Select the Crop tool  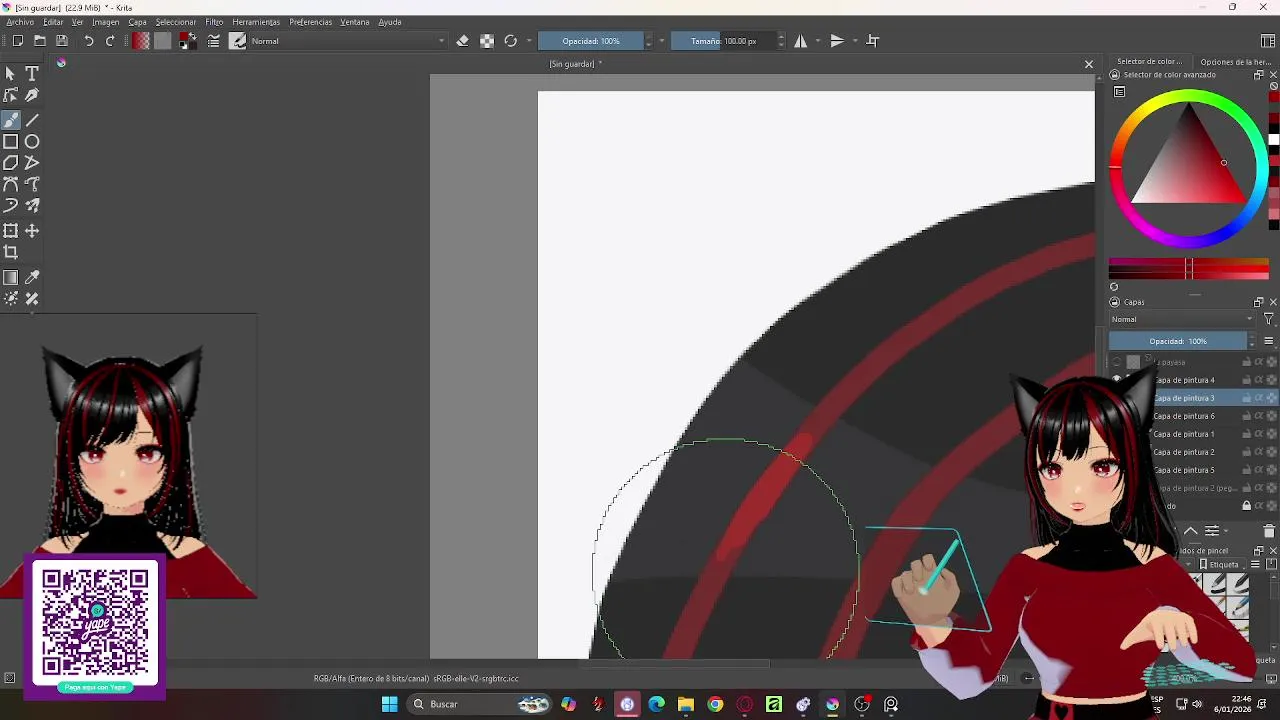point(10,253)
